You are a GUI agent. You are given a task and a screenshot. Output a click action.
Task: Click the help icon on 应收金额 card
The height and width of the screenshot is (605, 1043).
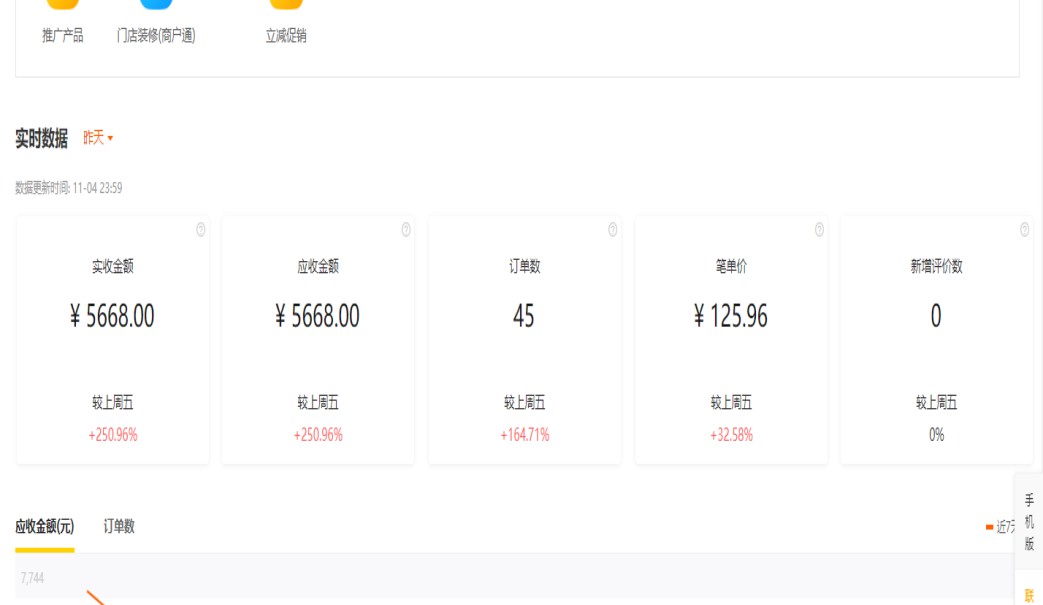406,230
